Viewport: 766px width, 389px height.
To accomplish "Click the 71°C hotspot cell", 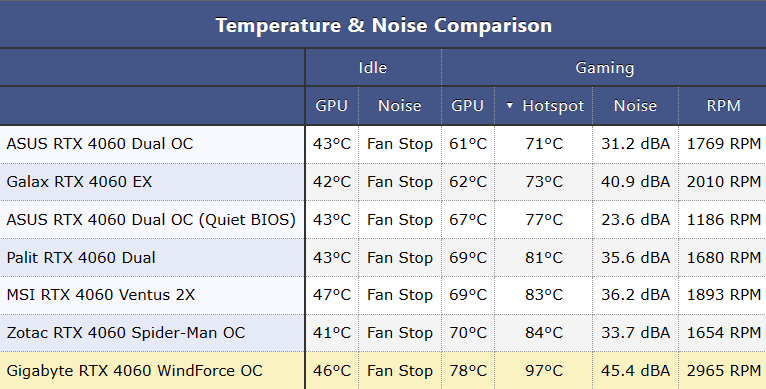I will tap(544, 144).
